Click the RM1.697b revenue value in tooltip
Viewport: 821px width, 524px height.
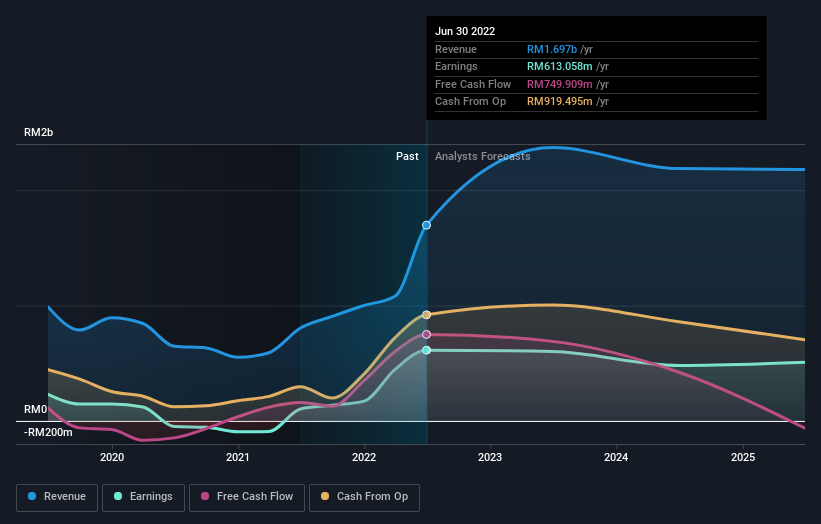[x=552, y=49]
